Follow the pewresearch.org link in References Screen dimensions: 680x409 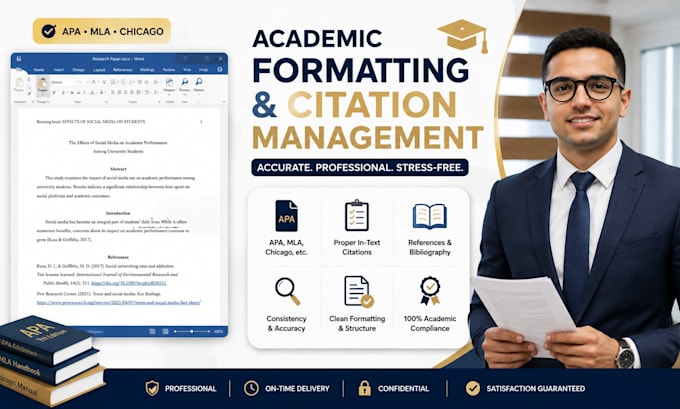[118, 303]
